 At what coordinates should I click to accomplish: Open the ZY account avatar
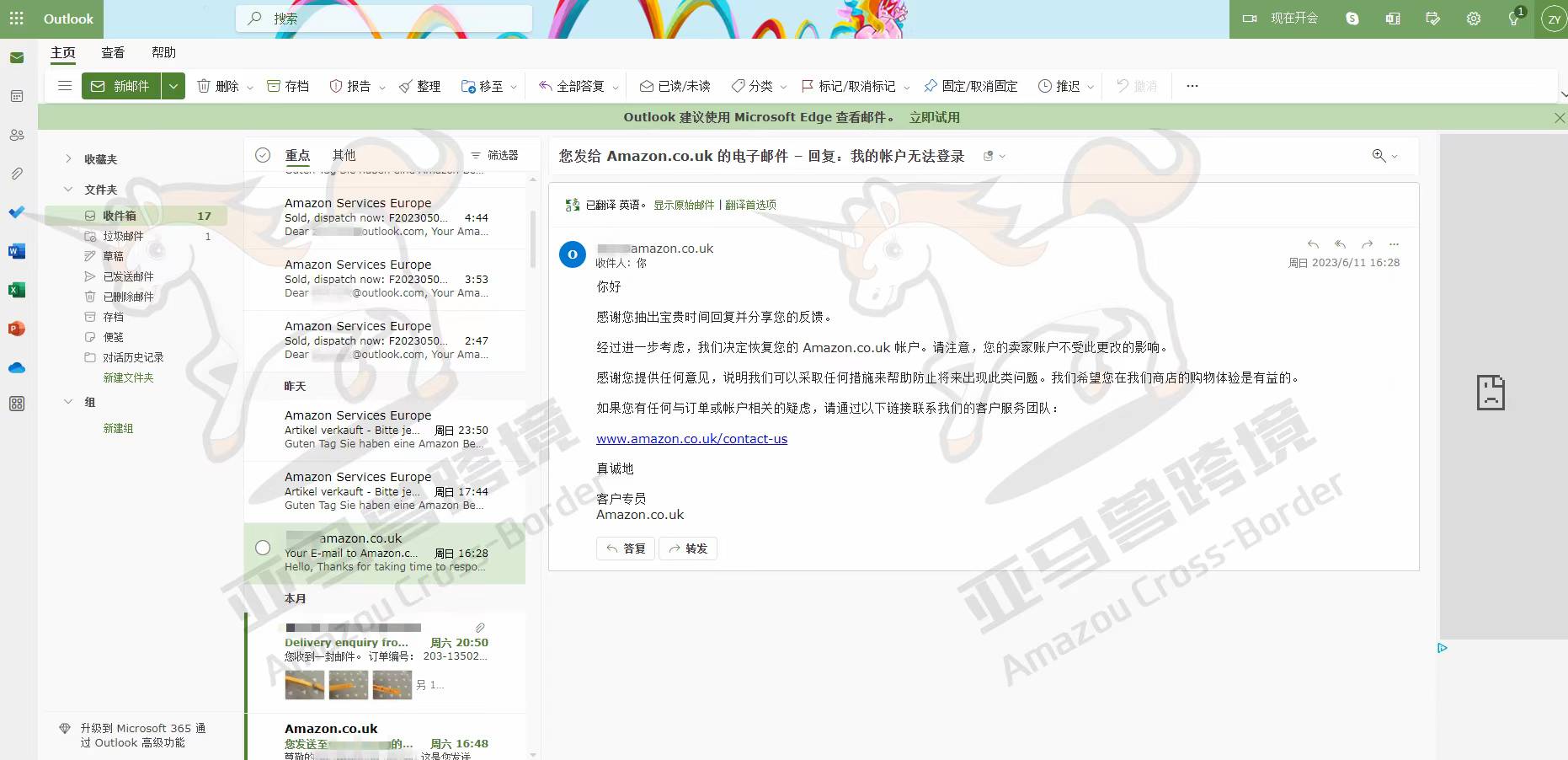1554,19
